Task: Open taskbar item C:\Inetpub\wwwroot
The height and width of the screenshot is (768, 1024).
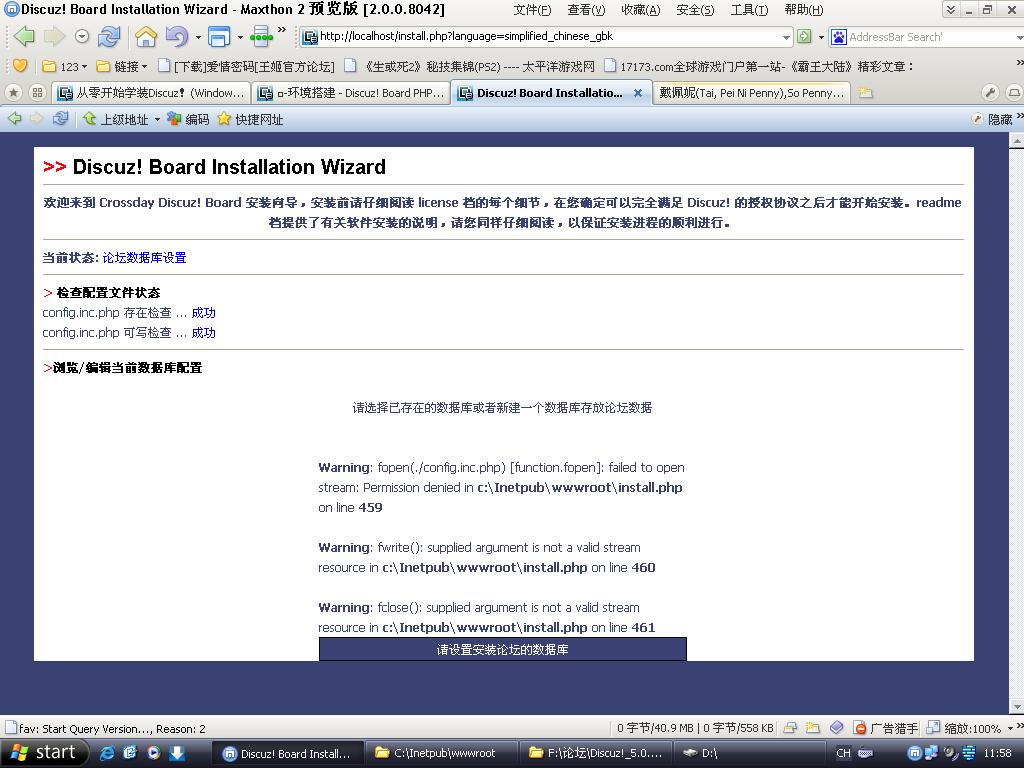Action: pos(440,754)
